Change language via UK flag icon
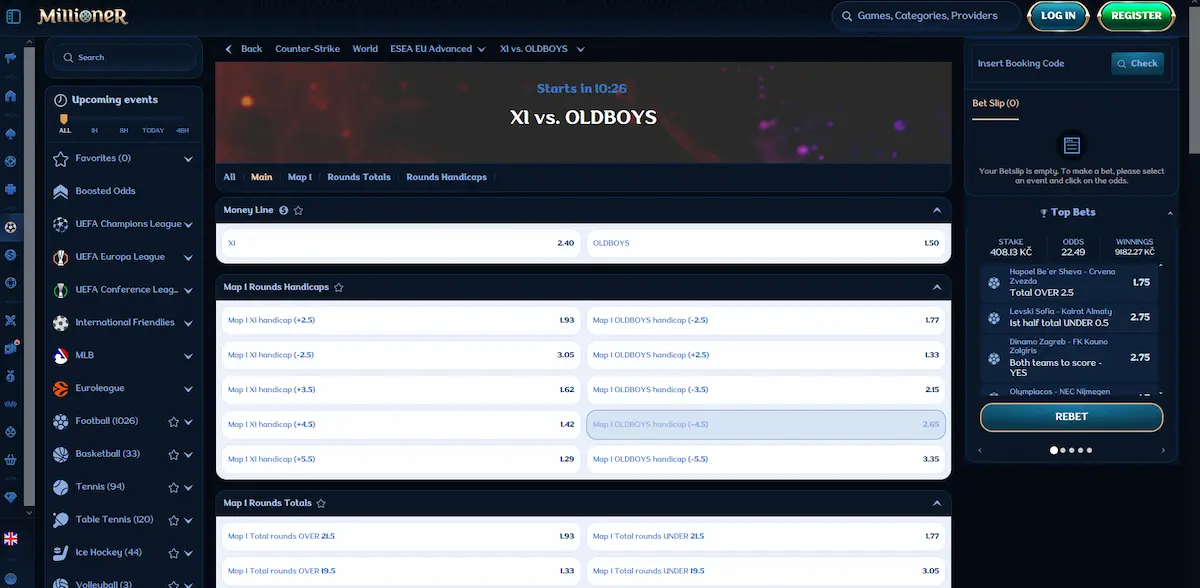Viewport: 1200px width, 588px height. point(11,539)
